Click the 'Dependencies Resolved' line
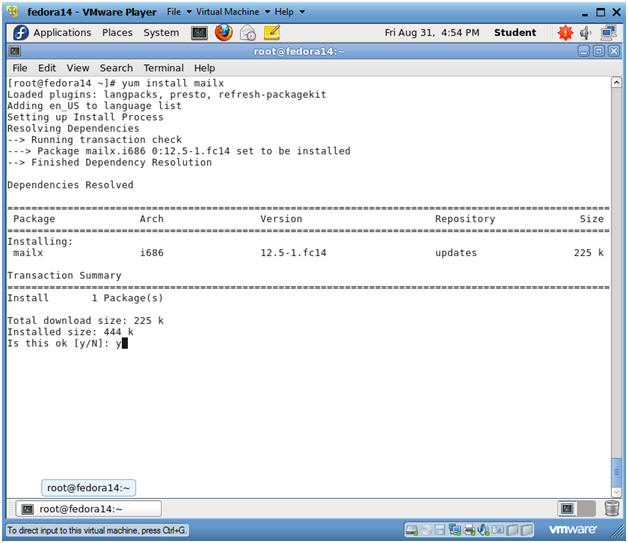 [70, 185]
